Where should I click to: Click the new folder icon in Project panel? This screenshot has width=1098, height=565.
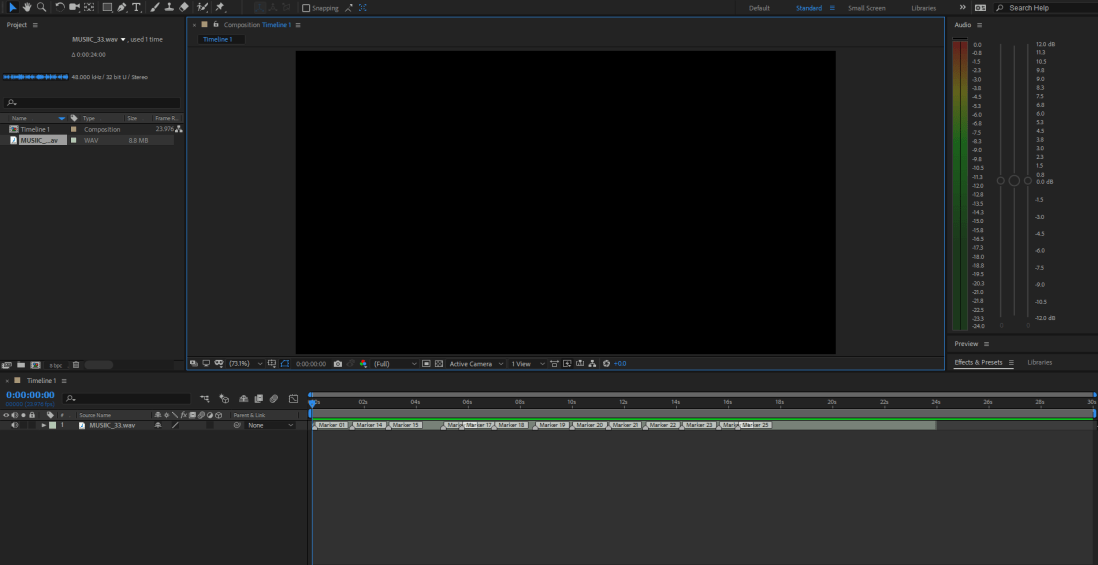(21, 365)
